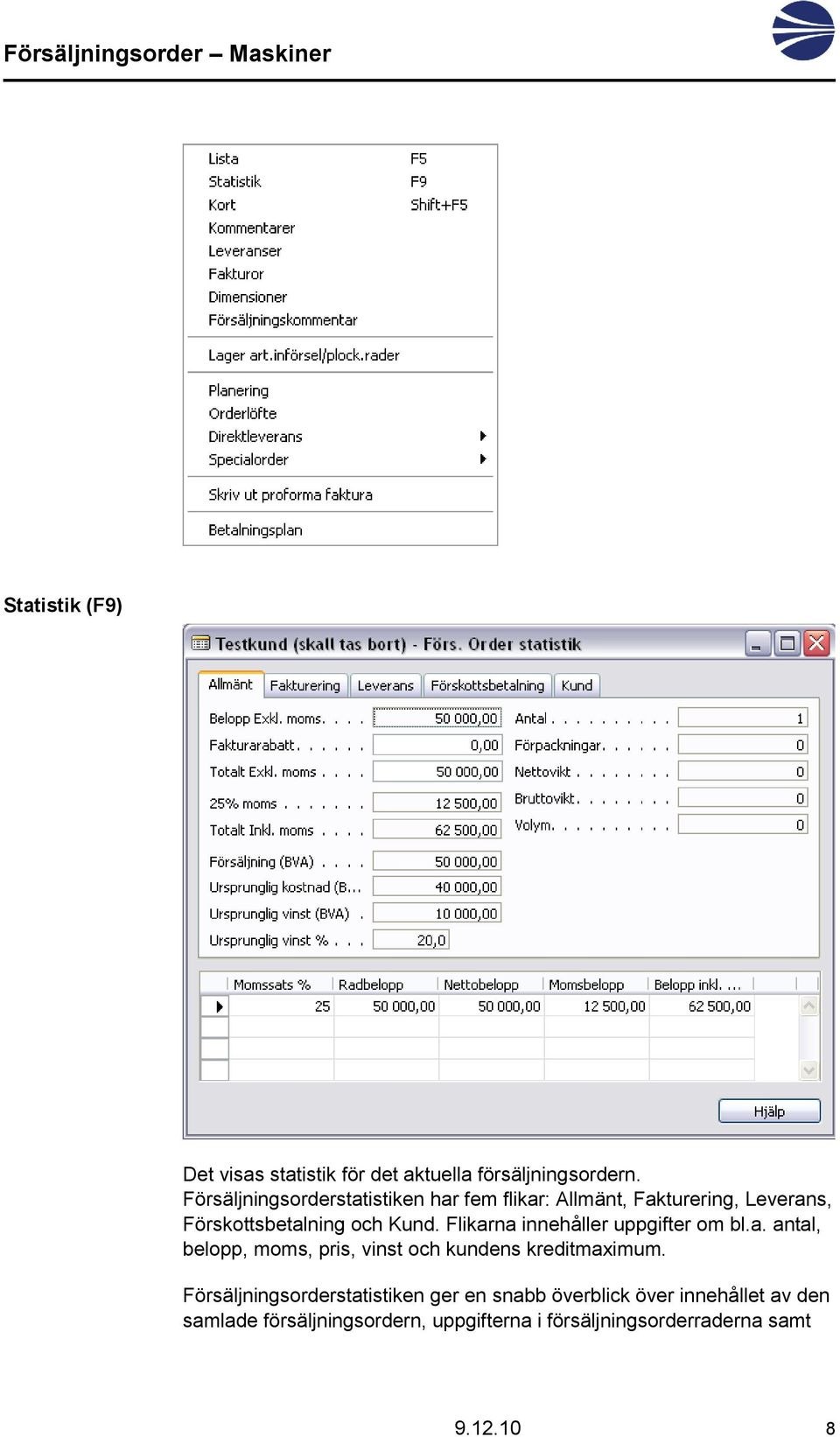Expand Direktleverans submenu arrow
840x1437 pixels.
click(482, 436)
